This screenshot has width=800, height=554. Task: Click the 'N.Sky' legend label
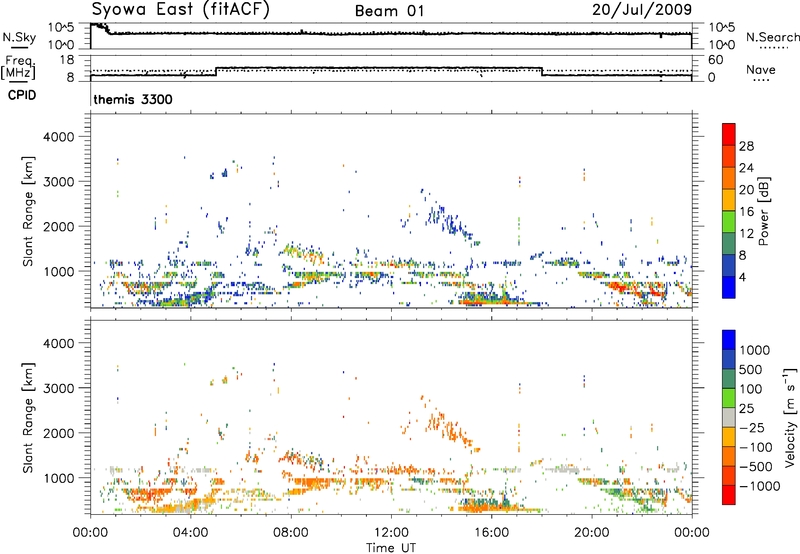coord(19,37)
